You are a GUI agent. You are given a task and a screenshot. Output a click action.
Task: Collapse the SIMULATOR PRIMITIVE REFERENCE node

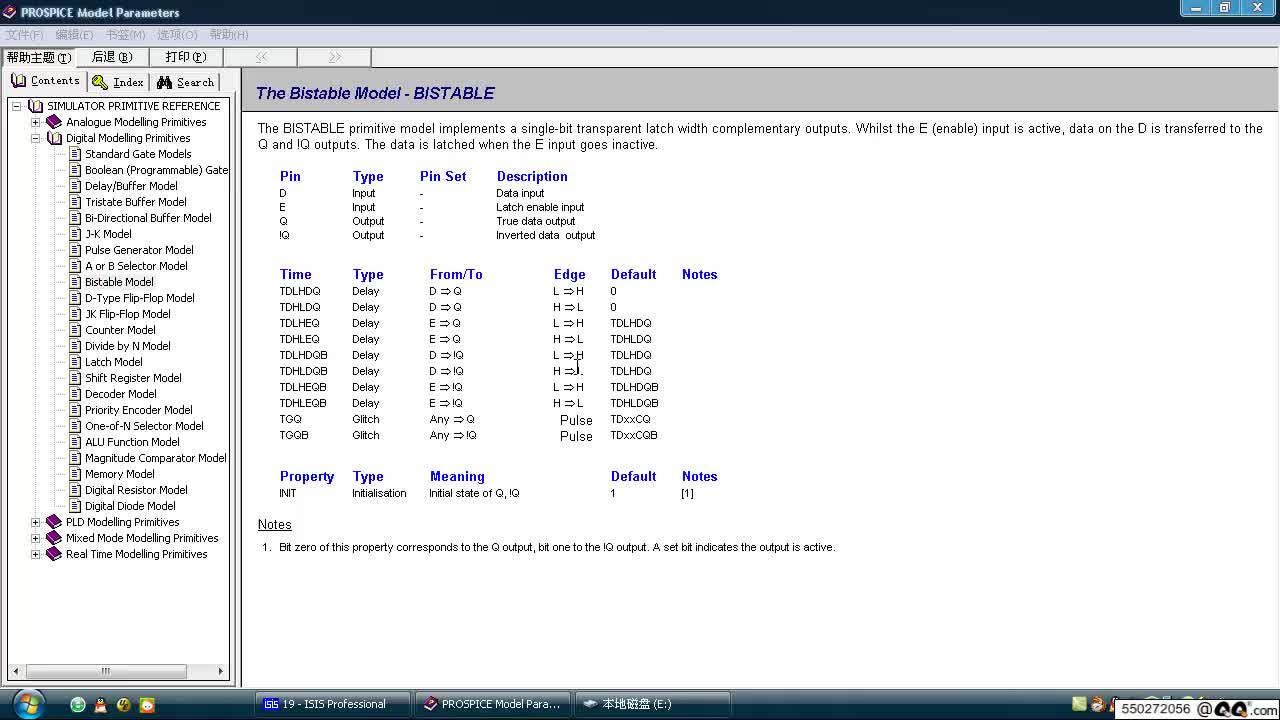tap(16, 106)
